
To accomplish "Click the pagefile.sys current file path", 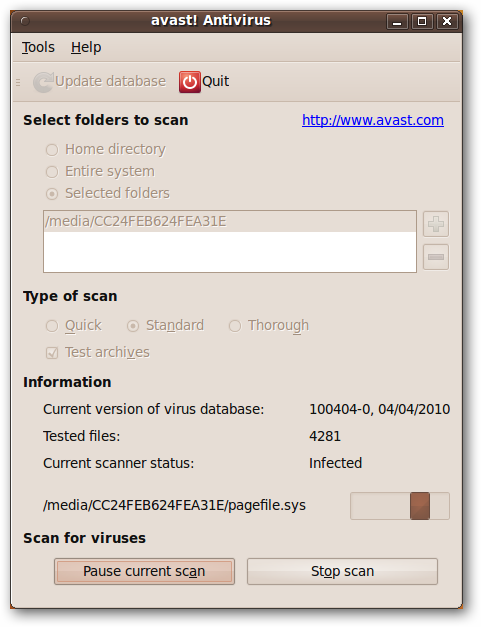I will click(x=174, y=505).
